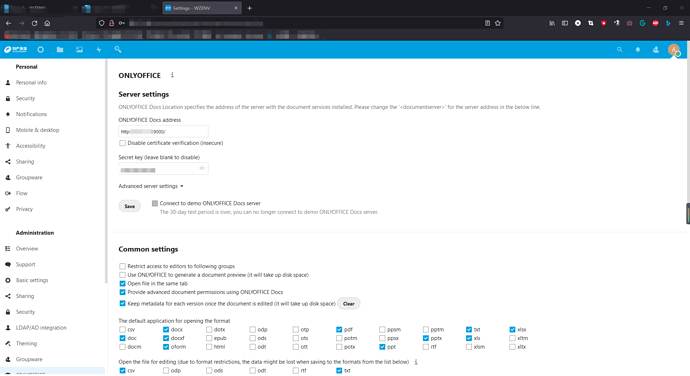Open the Personal info settings section
Screen dimensions: 690x376
click(x=31, y=82)
